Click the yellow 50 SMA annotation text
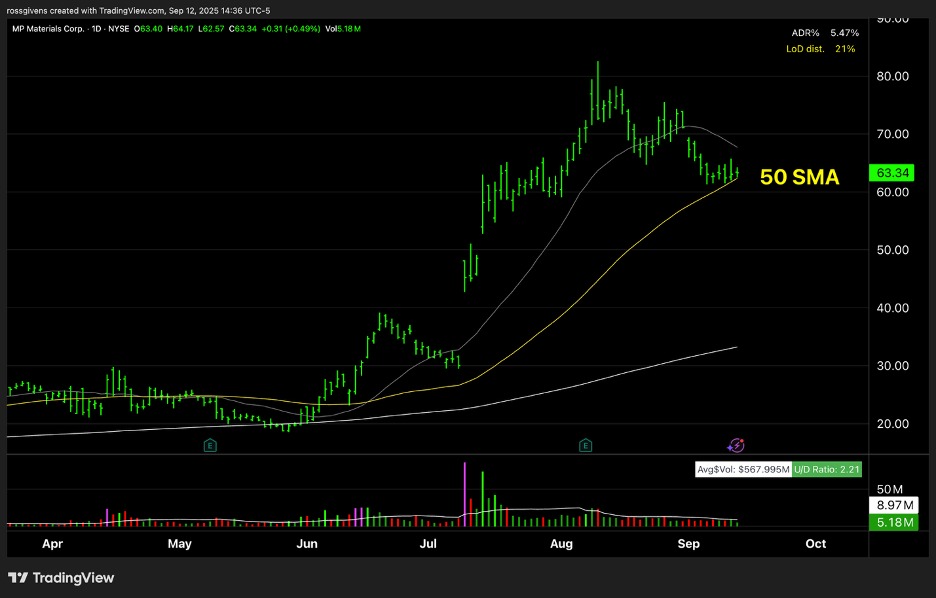The width and height of the screenshot is (936, 598). [799, 177]
